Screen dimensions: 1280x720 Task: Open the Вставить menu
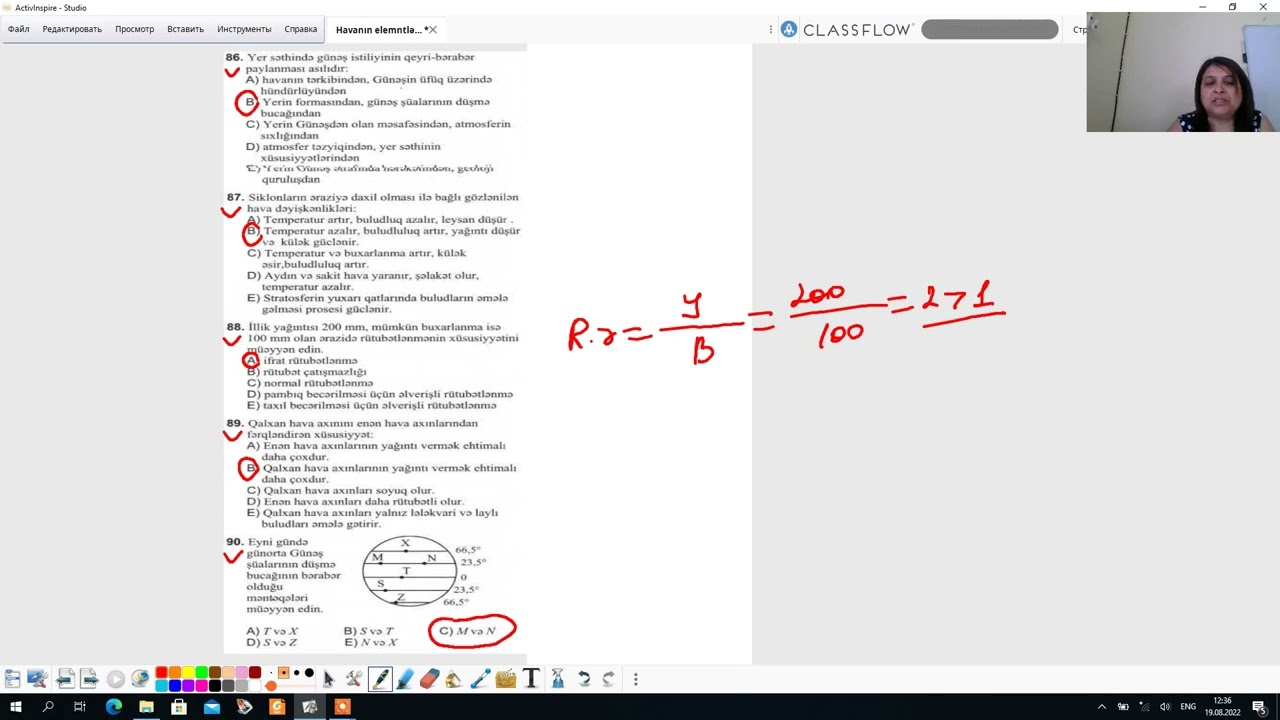point(185,29)
